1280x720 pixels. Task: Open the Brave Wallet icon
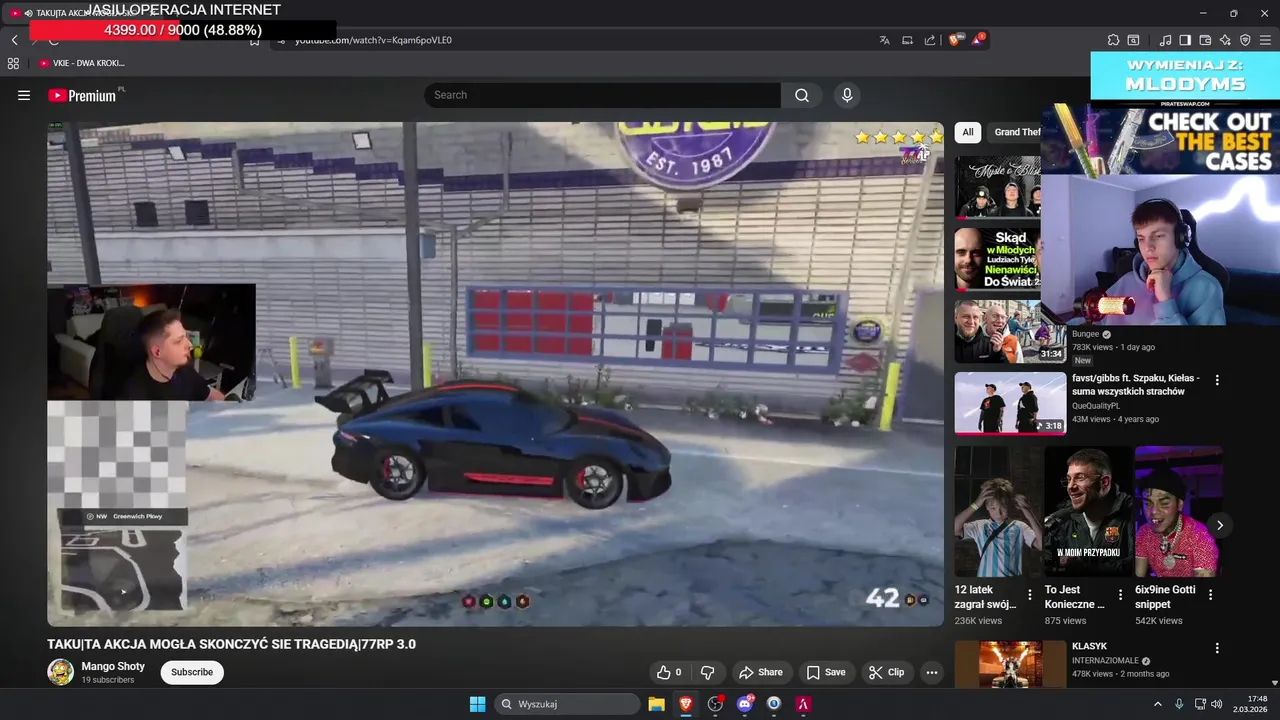pyautogui.click(x=1205, y=40)
